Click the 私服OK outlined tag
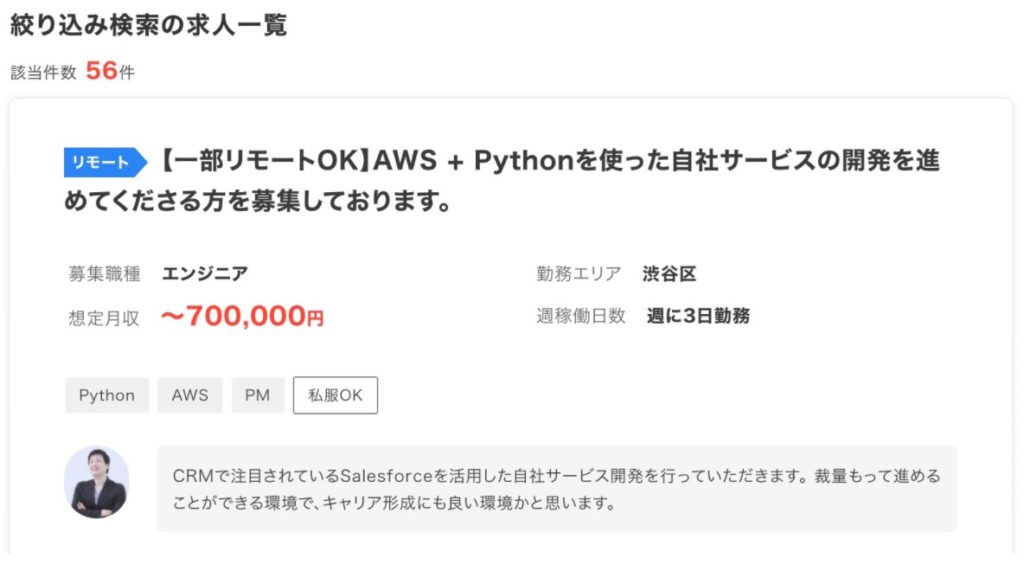This screenshot has width=1024, height=571. point(335,395)
